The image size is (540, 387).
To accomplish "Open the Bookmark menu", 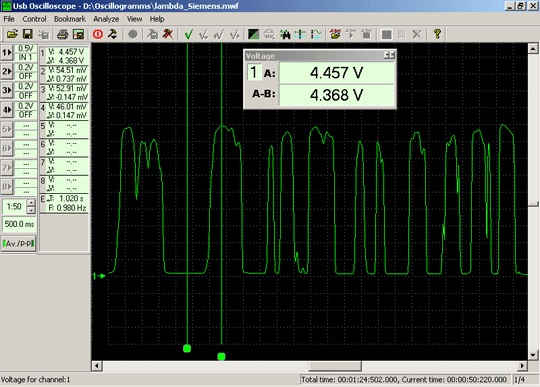I will [70, 19].
